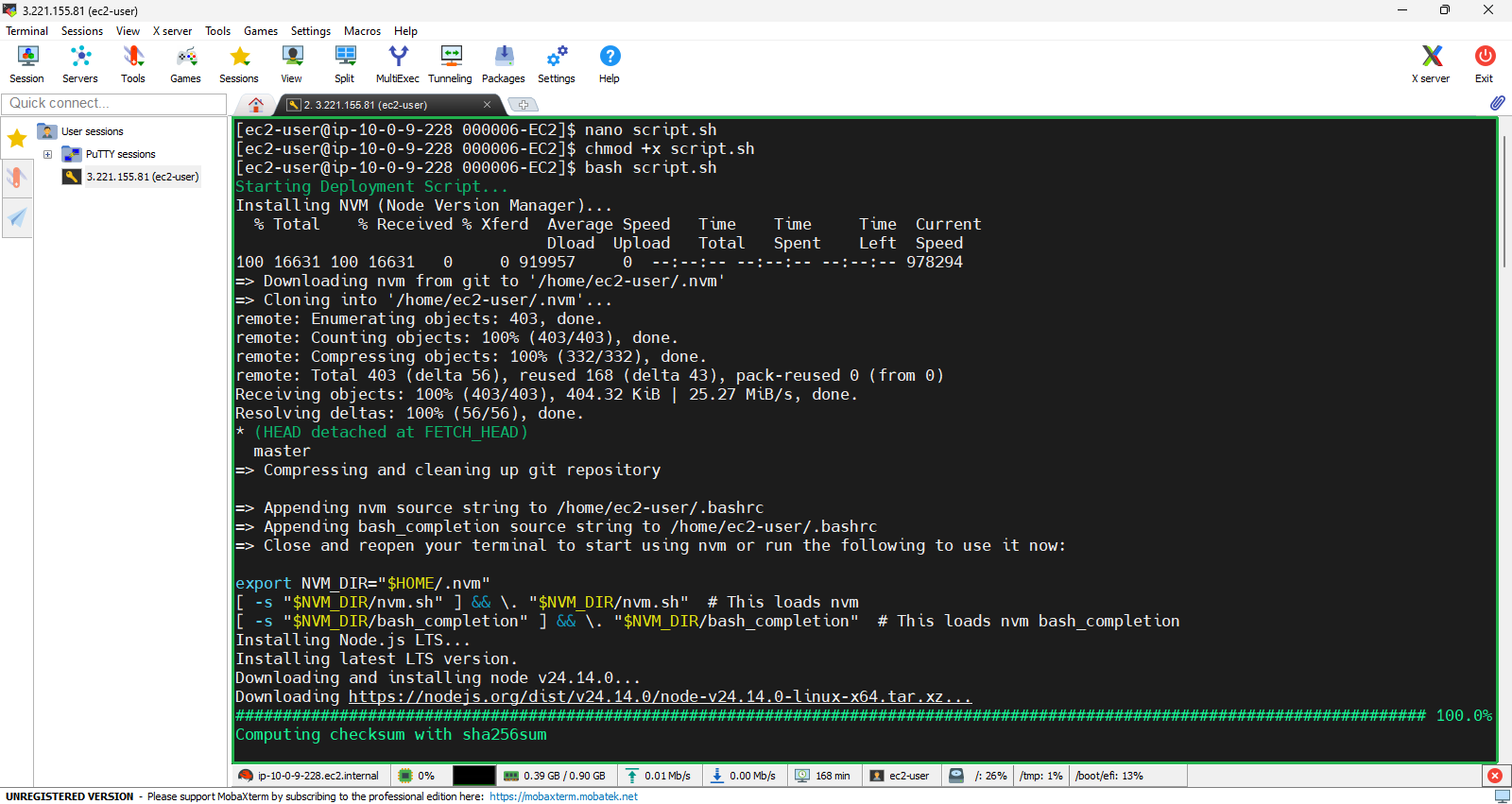Open the Packages toolbar icon
The height and width of the screenshot is (804, 1512).
pos(504,64)
